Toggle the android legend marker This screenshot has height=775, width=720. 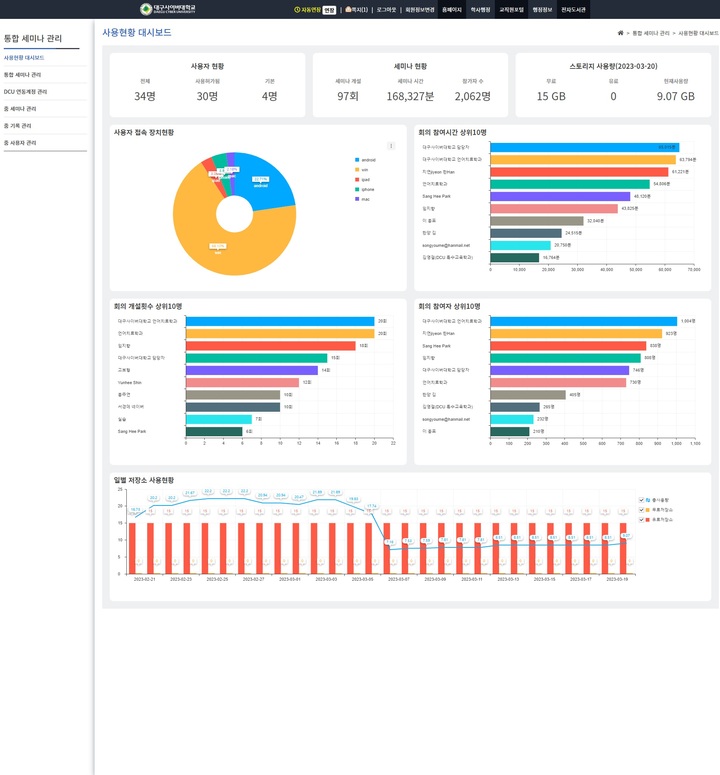click(x=356, y=160)
